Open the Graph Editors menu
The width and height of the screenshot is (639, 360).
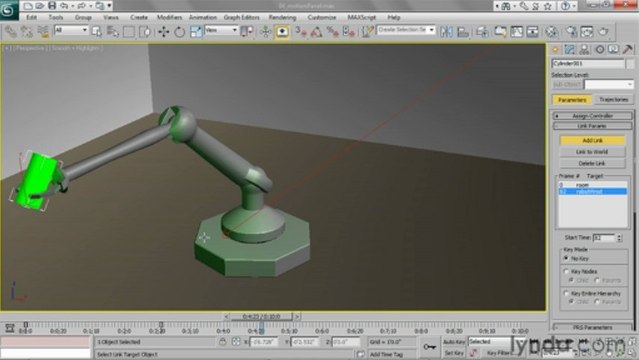[x=242, y=18]
